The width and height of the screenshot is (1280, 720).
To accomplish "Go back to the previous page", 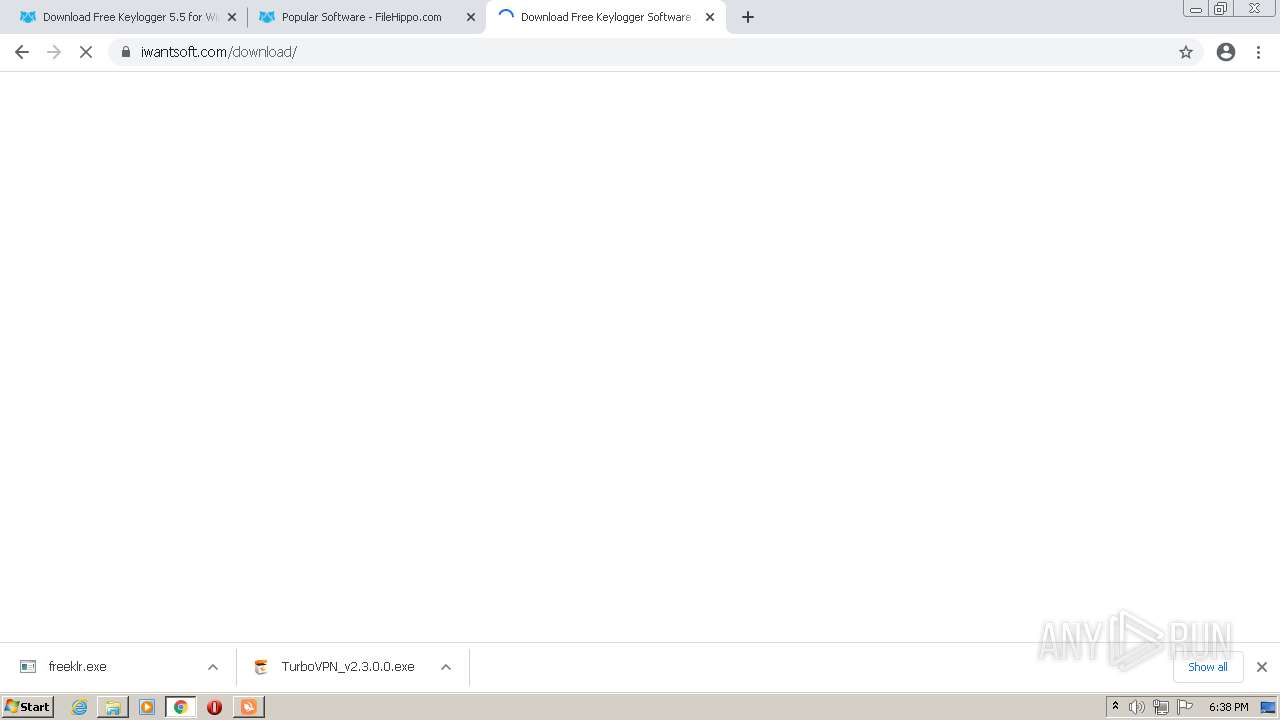I will click(x=22, y=52).
